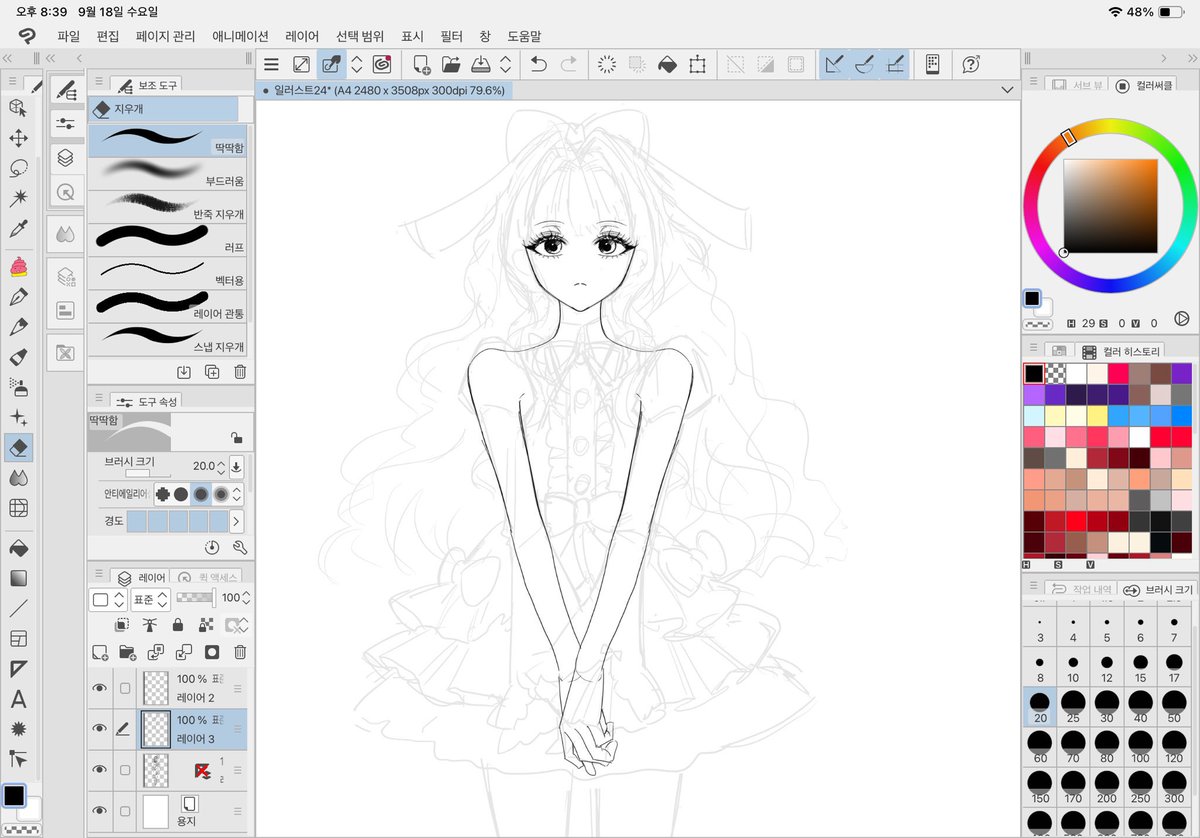Toggle visibility of the 용지 paper layer
The image size is (1200, 838).
coord(99,810)
